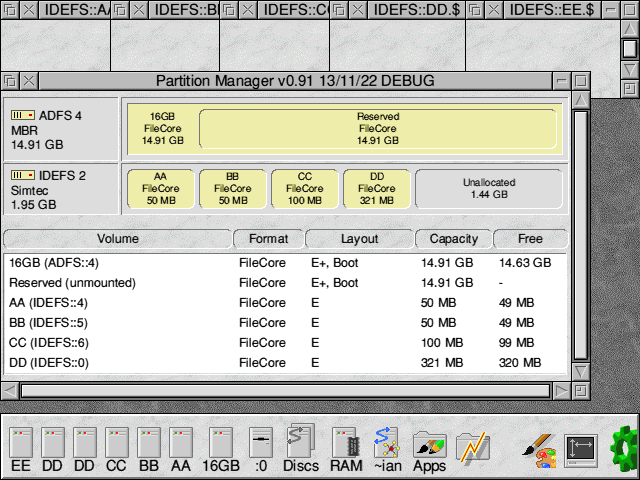The height and width of the screenshot is (480, 640).
Task: Click 99 MB free value of CC
Action: click(x=516, y=343)
